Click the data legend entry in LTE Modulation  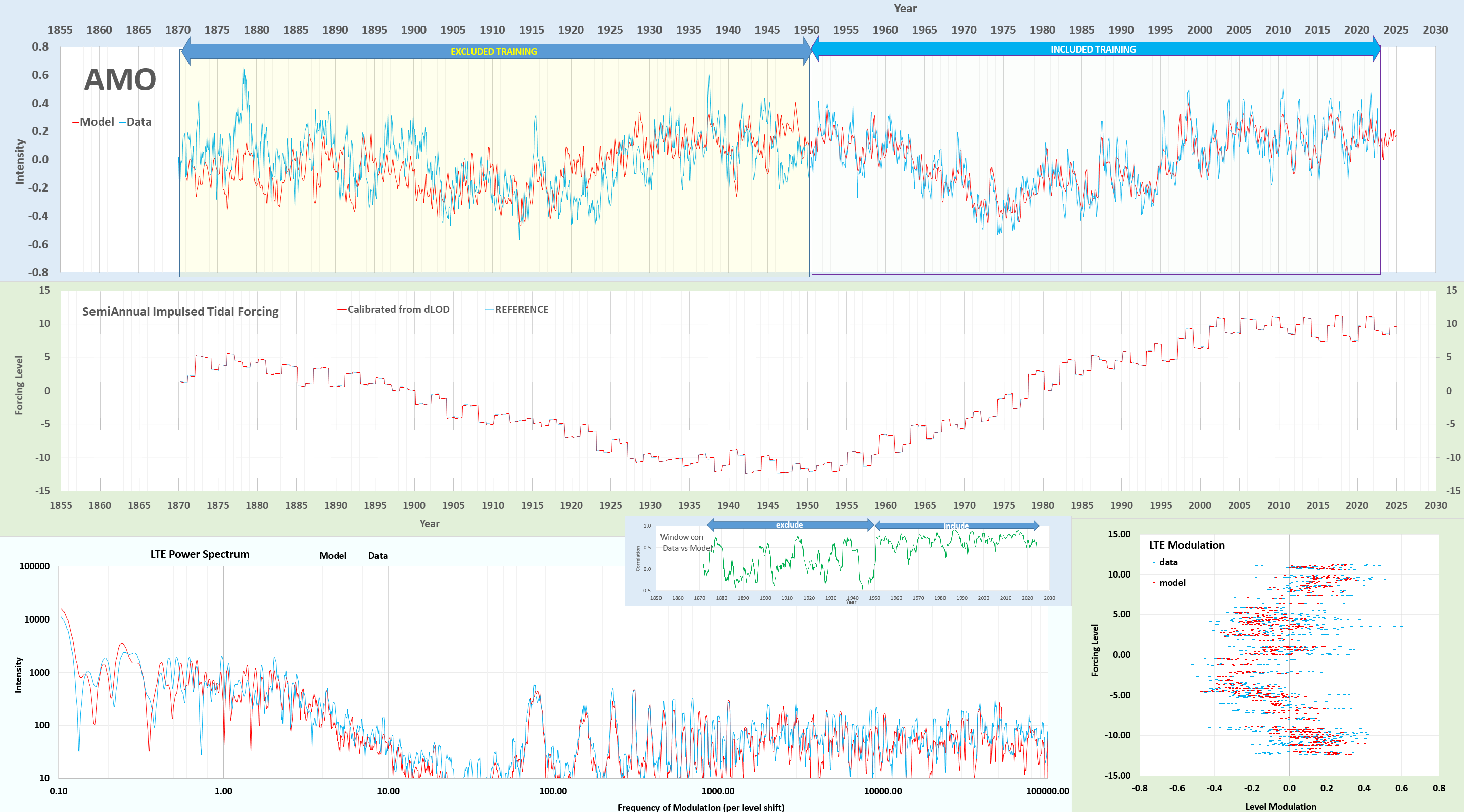click(x=1164, y=562)
